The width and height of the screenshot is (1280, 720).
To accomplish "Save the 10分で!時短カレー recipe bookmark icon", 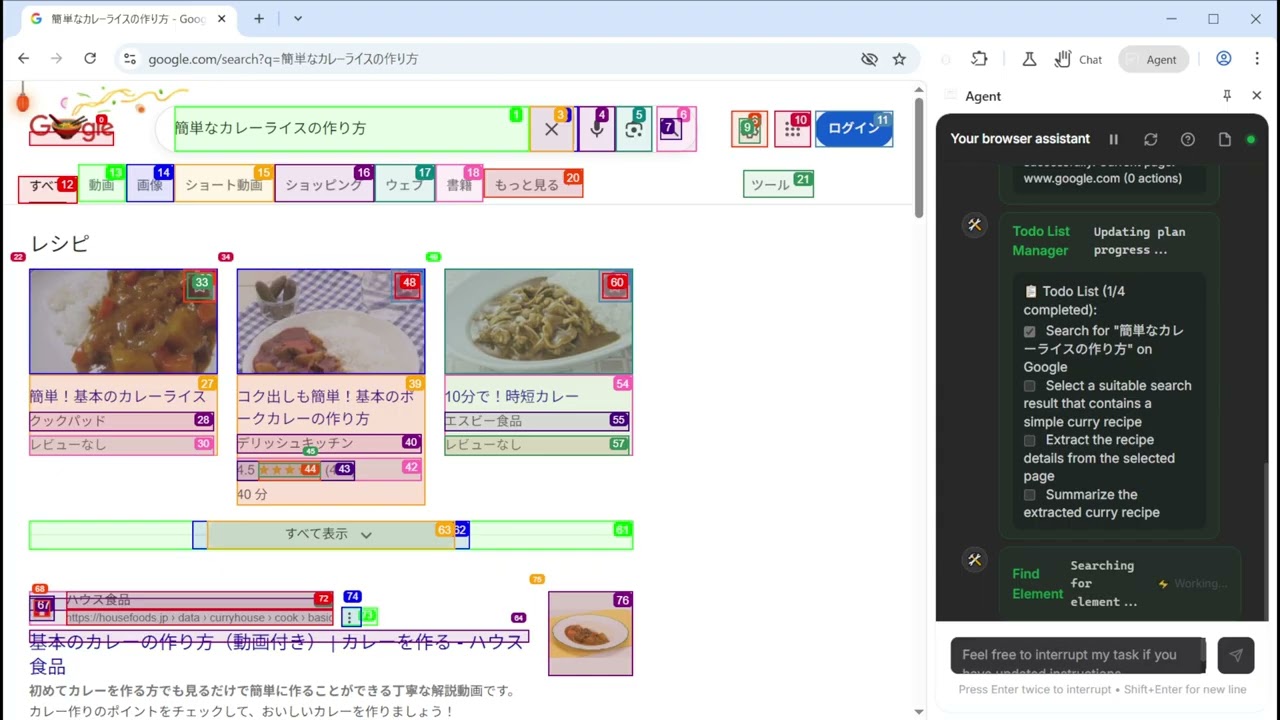I will coord(616,285).
